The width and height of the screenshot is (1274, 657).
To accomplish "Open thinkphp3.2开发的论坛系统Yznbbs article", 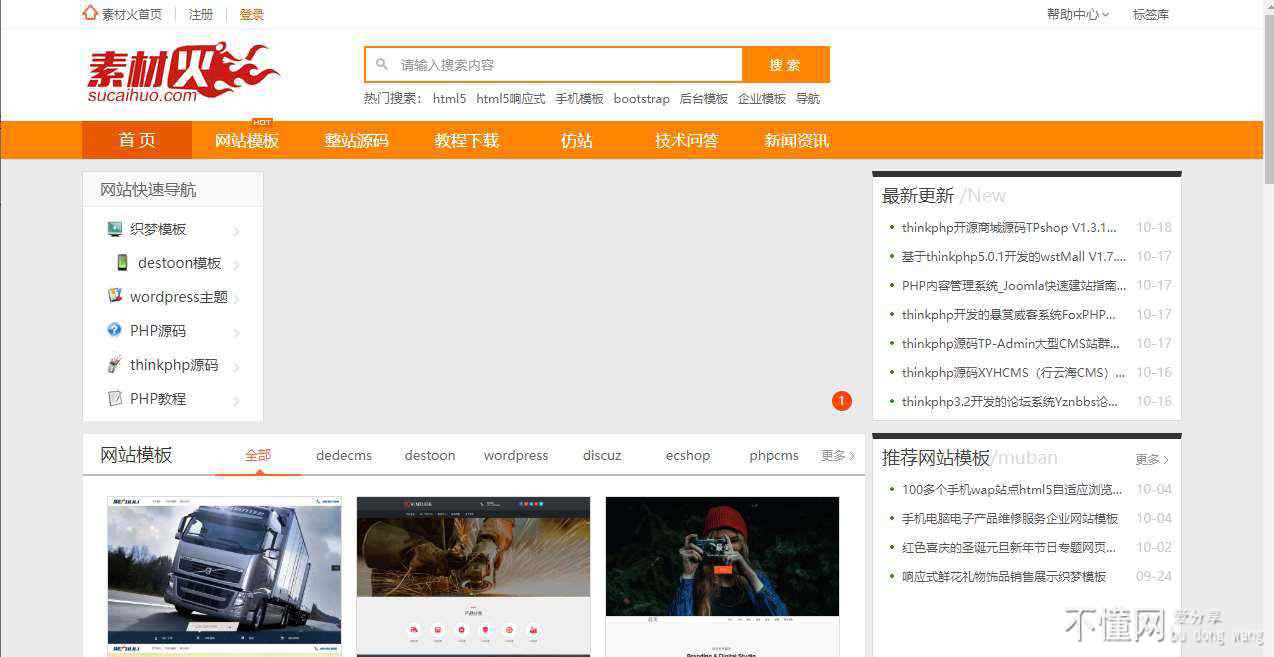I will coord(1010,401).
